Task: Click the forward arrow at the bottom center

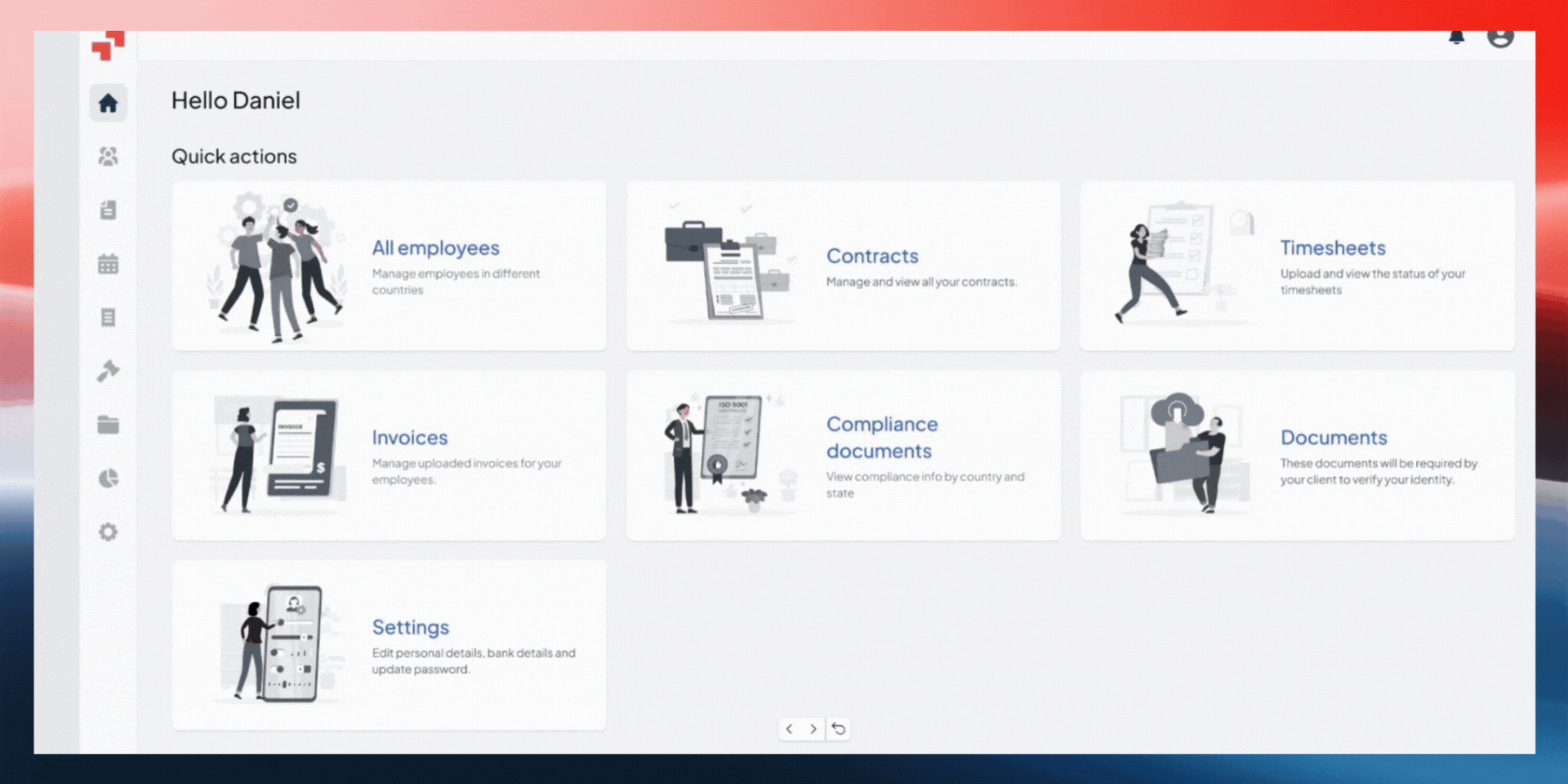Action: 813,729
